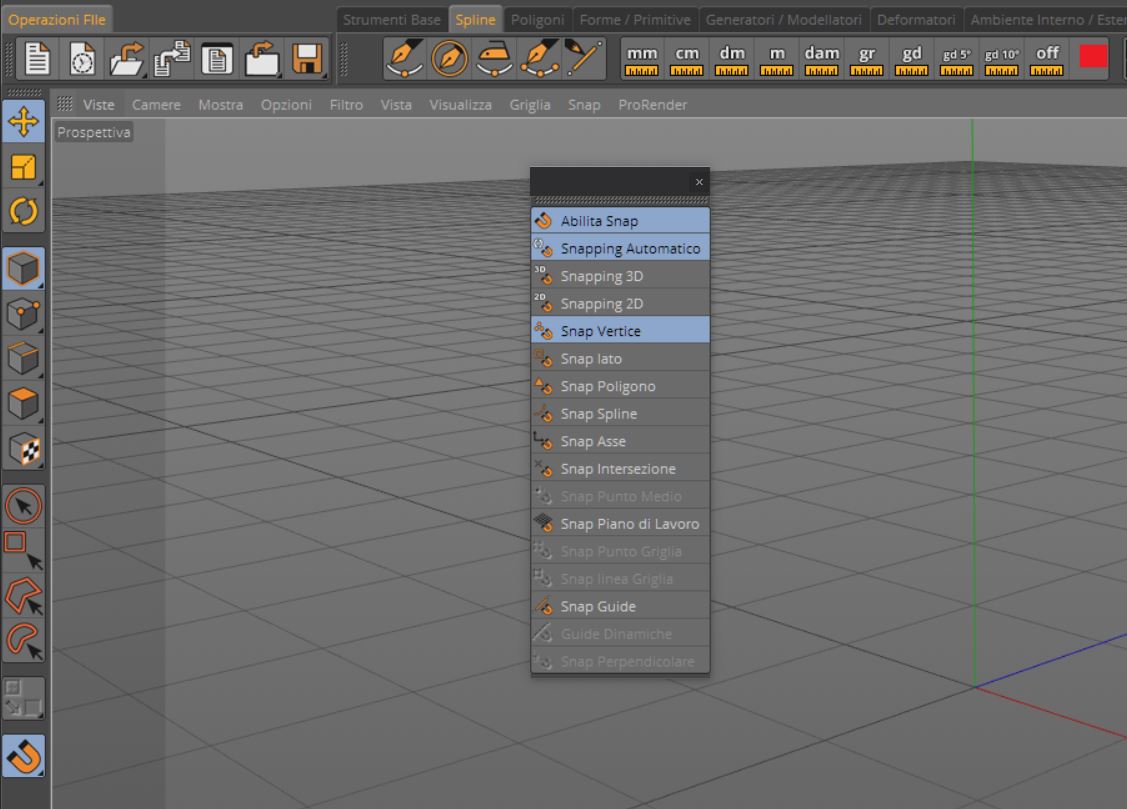Click the red color swatch
Image resolution: width=1127 pixels, height=809 pixels.
pyautogui.click(x=1093, y=56)
